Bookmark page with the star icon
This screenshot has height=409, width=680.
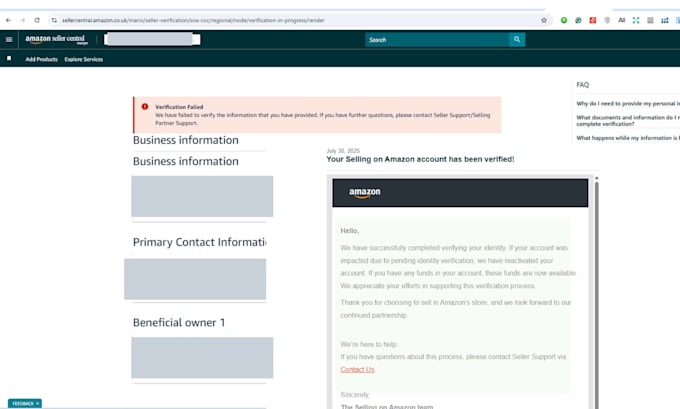(544, 20)
